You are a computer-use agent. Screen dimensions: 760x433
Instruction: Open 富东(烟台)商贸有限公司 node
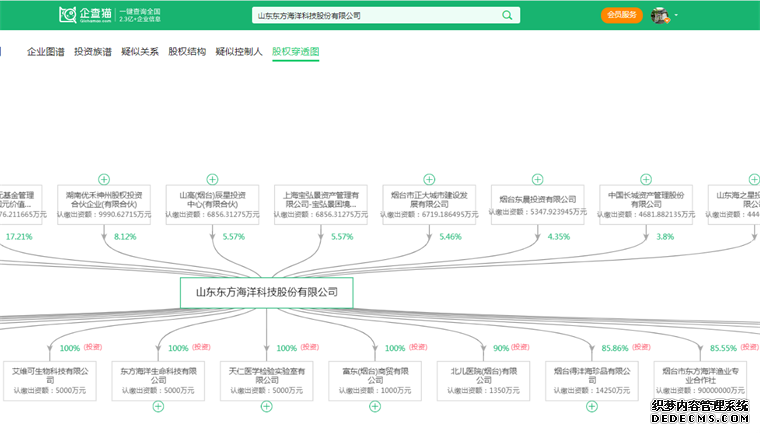(375, 381)
